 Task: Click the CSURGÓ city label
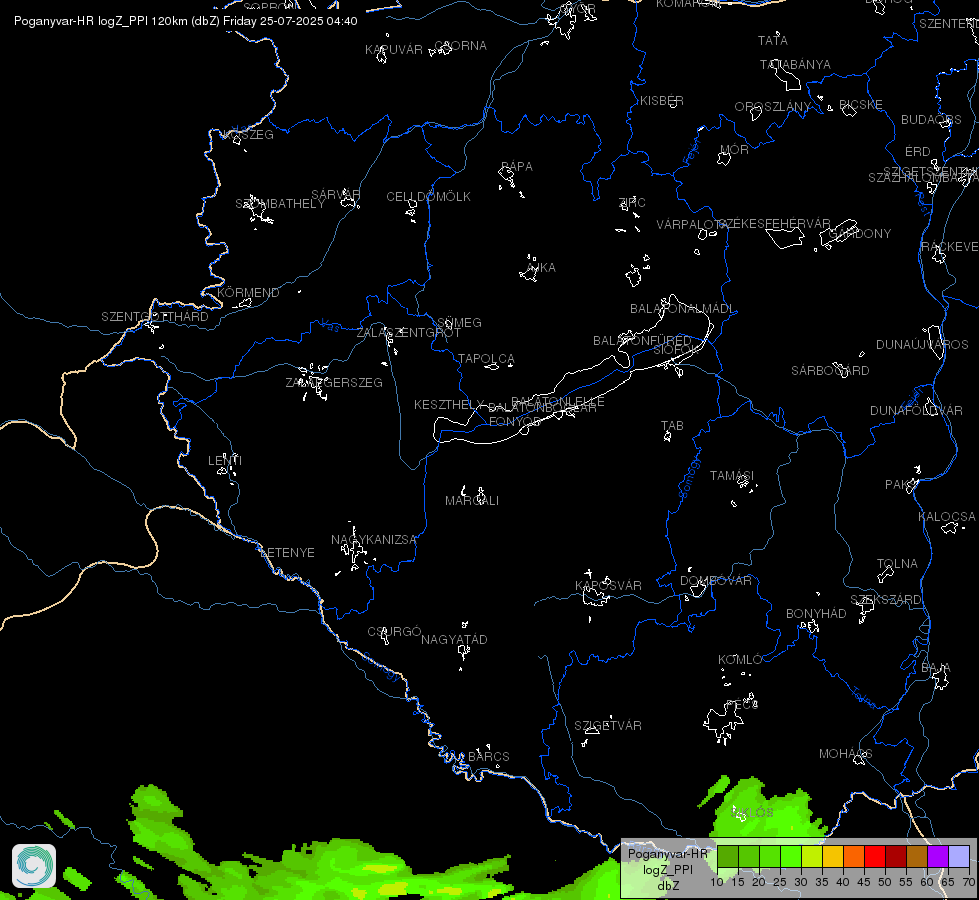[x=394, y=632]
